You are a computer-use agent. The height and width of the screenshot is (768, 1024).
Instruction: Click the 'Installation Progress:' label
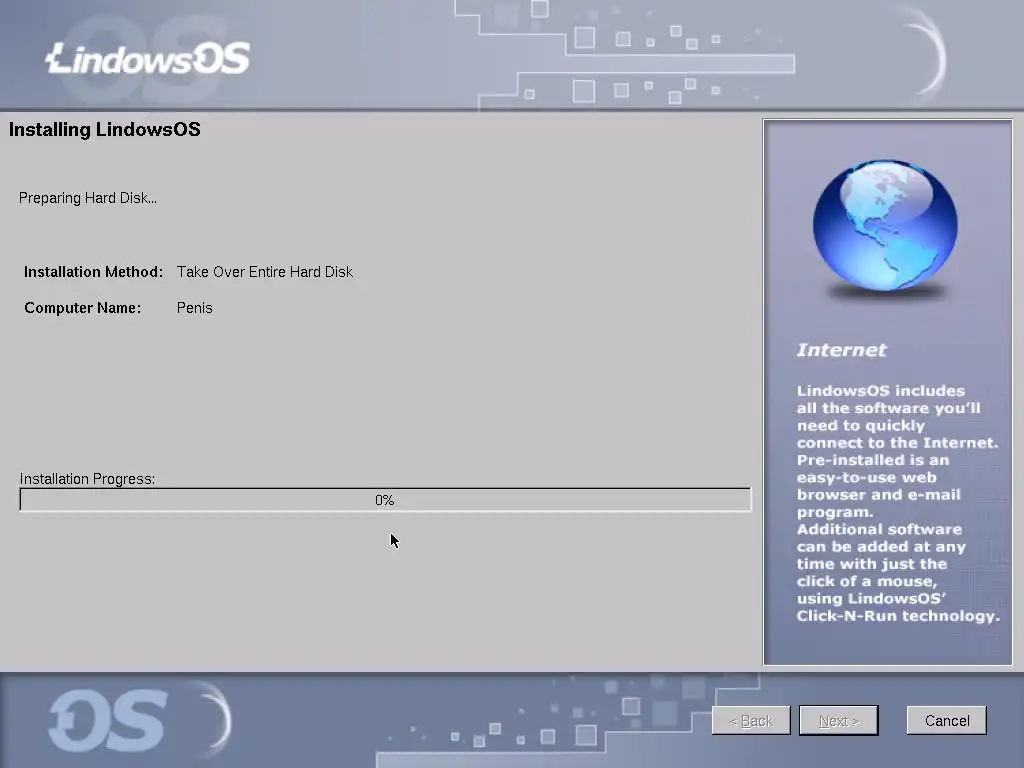88,479
